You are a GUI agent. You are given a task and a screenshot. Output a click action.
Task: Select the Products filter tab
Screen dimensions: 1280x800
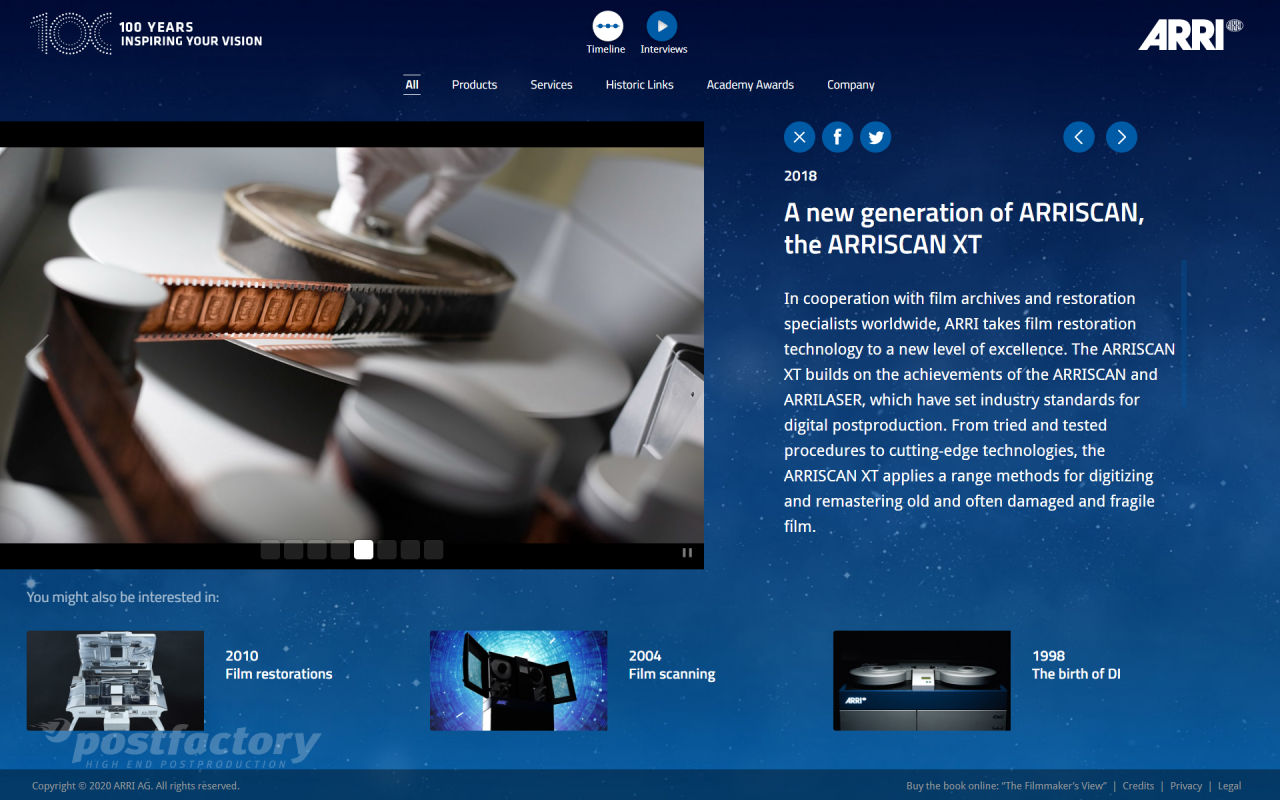pos(474,85)
